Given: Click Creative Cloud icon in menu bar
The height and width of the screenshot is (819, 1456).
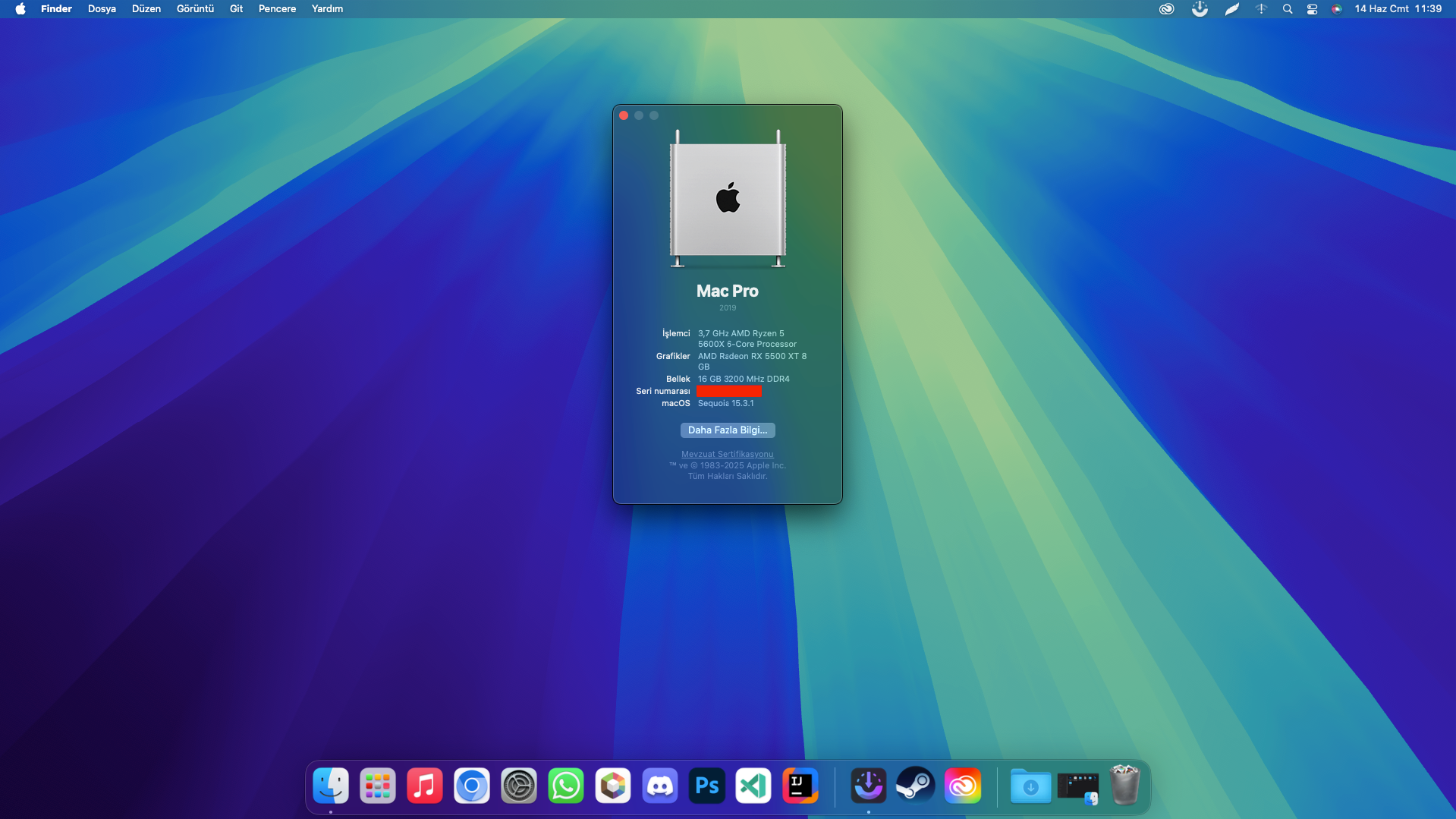Looking at the screenshot, I should (x=1167, y=9).
